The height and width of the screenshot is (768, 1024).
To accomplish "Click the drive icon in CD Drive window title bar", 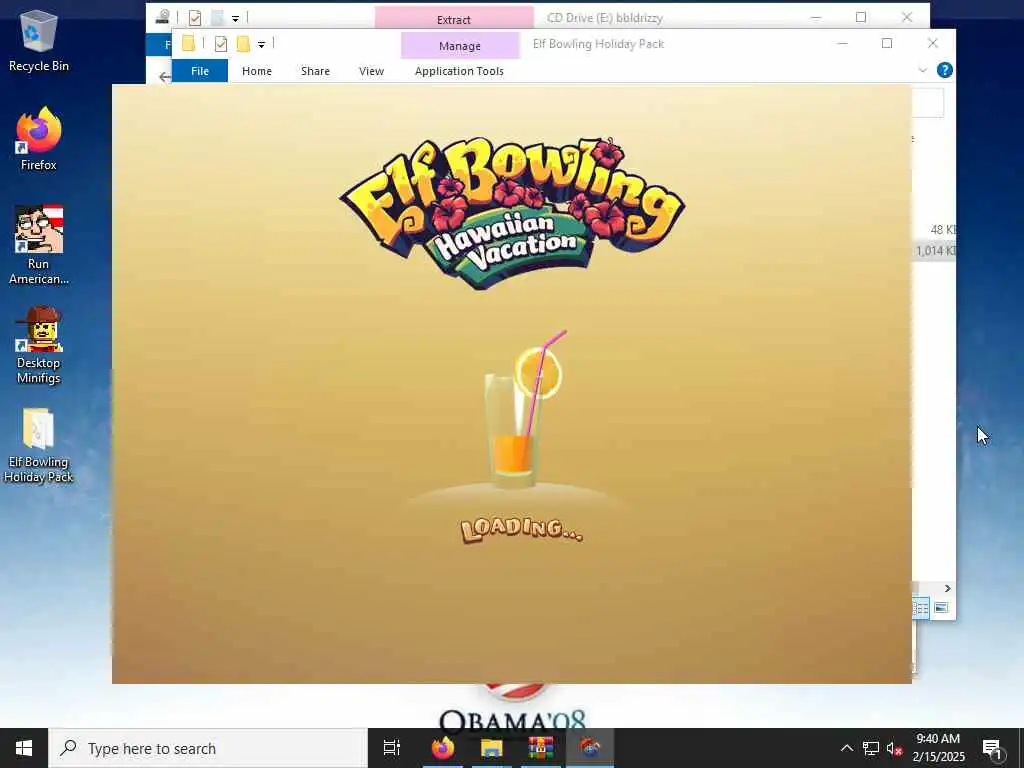I will tap(163, 18).
